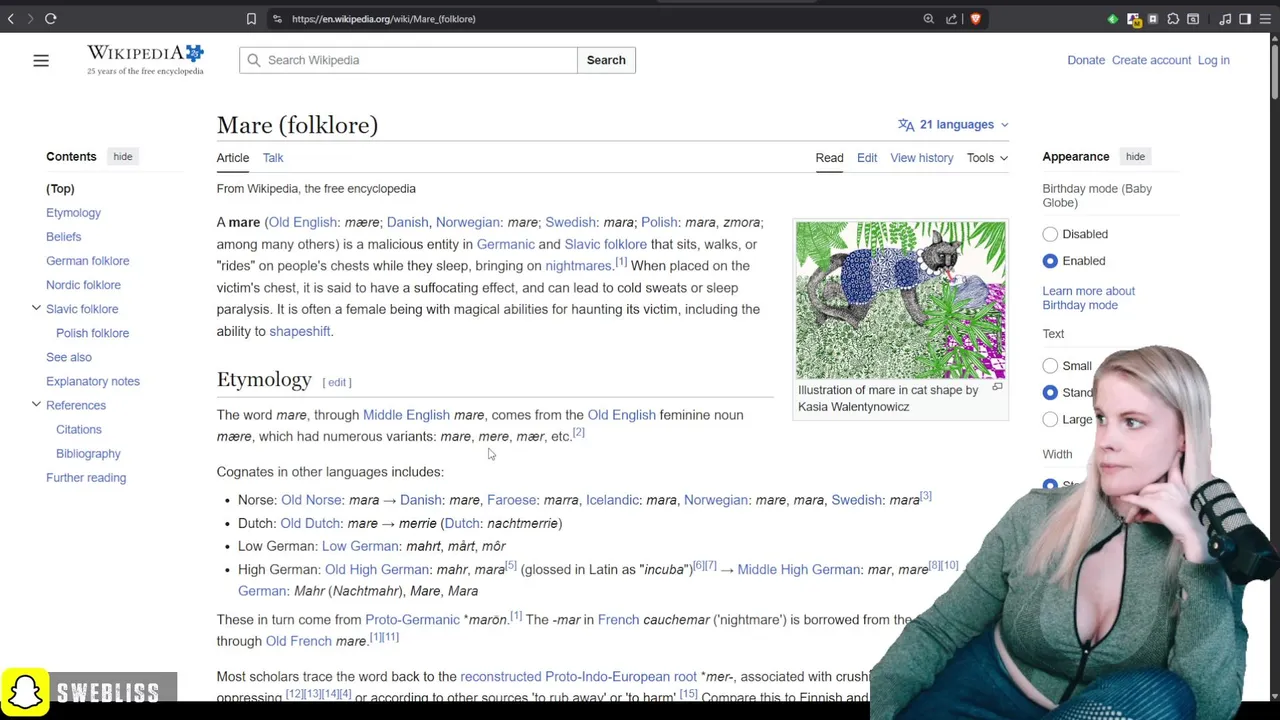Click the Wikipedia 25 years logo
The width and height of the screenshot is (1280, 720).
pyautogui.click(x=145, y=60)
